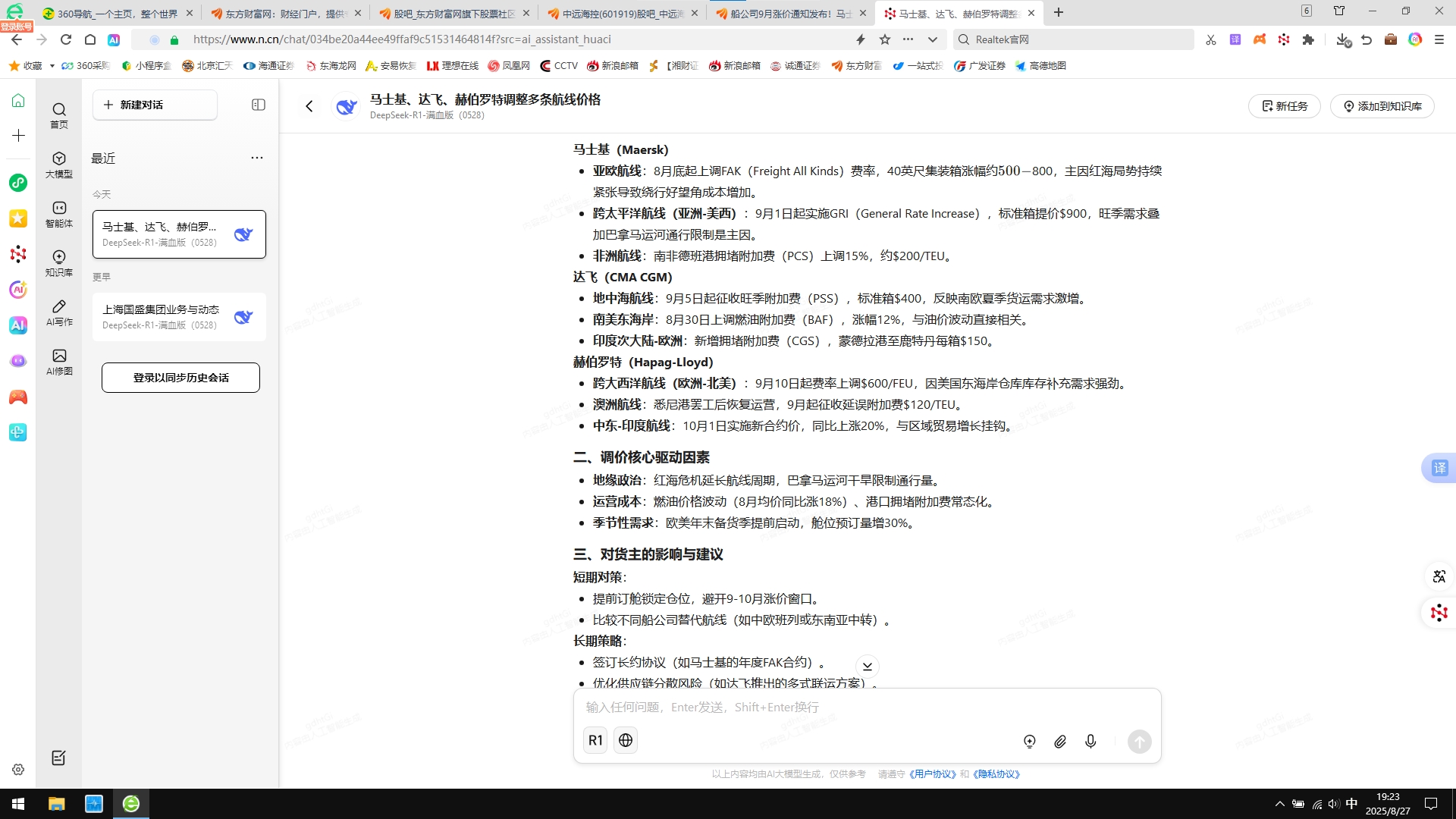Reload the current page
1456x819 pixels.
pos(66,39)
